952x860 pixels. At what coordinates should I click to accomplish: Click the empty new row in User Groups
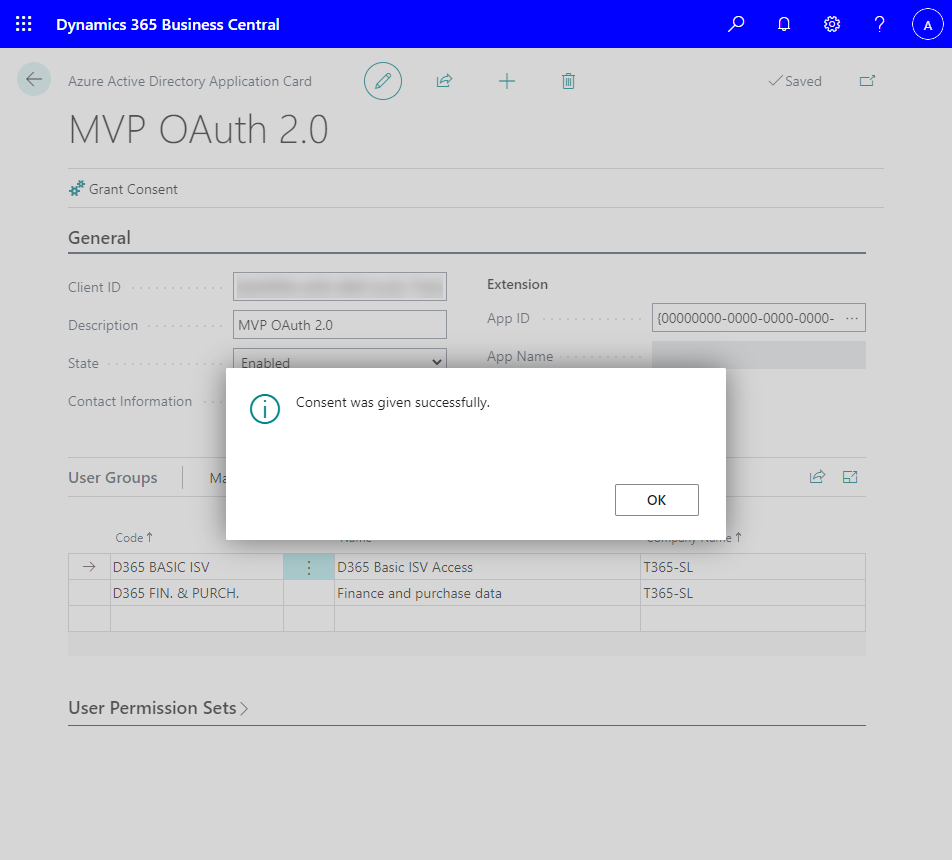click(x=467, y=618)
